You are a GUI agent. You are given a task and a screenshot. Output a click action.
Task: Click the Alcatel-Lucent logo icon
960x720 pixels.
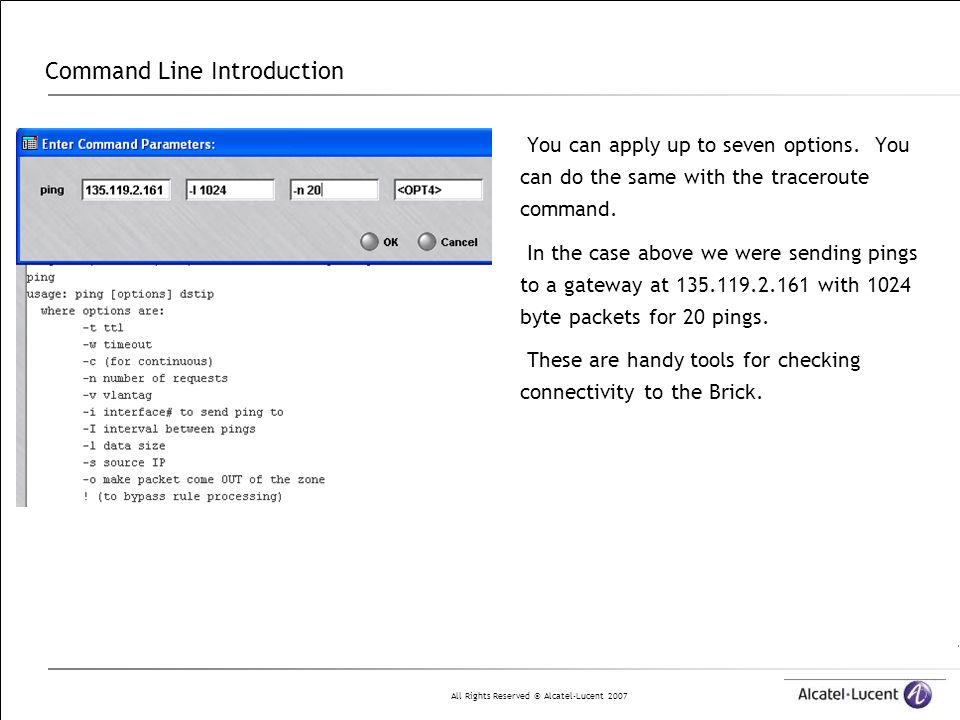coord(918,694)
